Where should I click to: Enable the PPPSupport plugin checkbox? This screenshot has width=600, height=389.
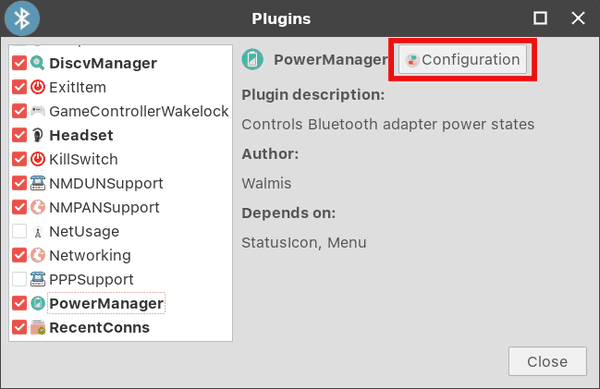pyautogui.click(x=19, y=279)
